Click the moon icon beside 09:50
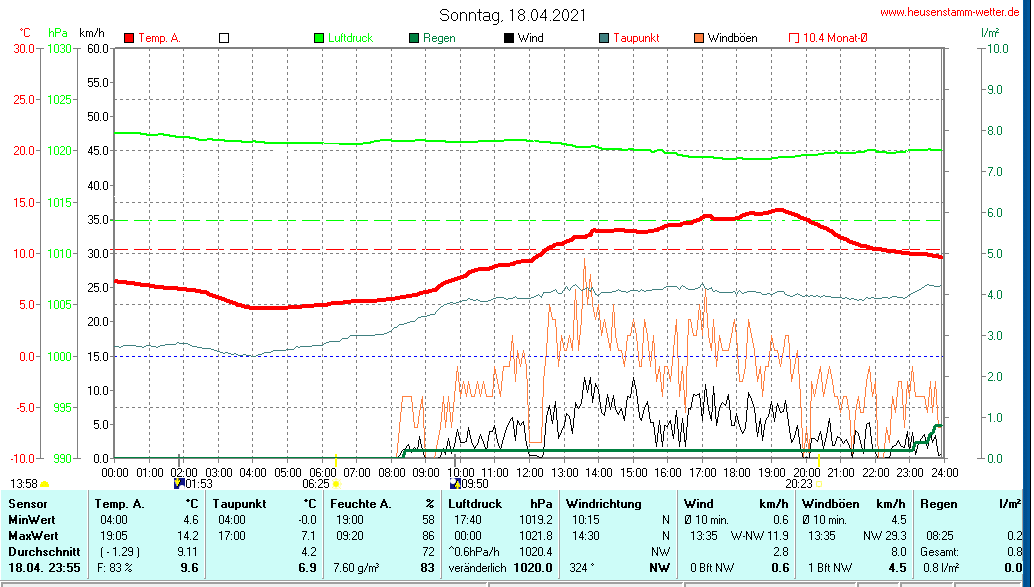Viewport: 1034px width, 587px height. point(454,483)
